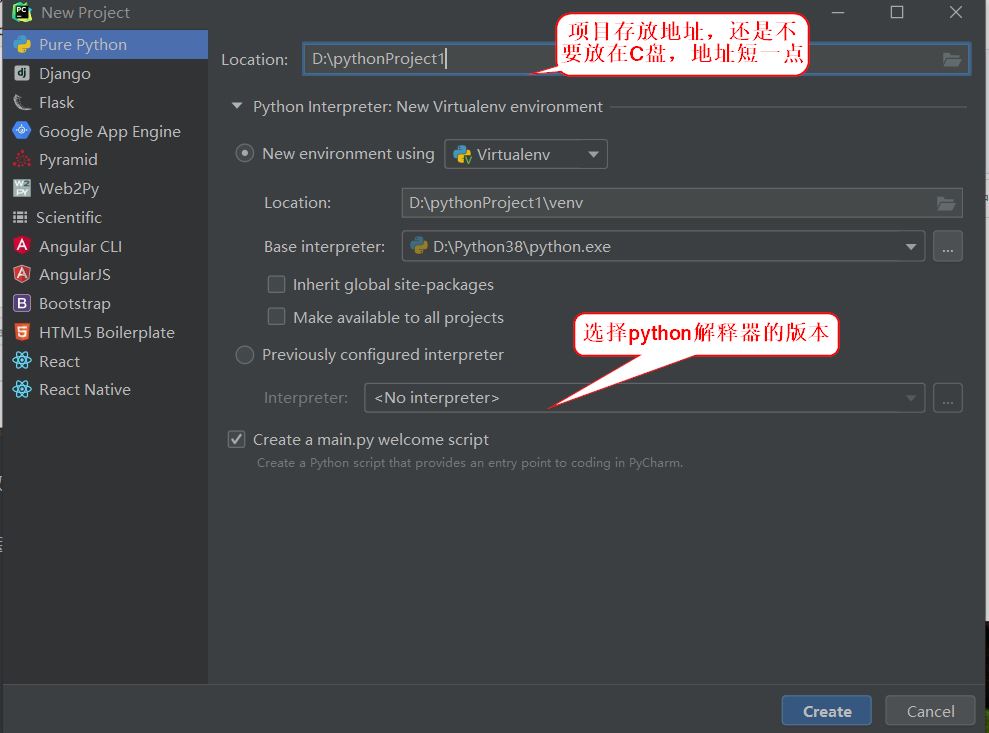Click the Angular CLI red icon
Viewport: 989px width, 733px height.
pyautogui.click(x=22, y=245)
